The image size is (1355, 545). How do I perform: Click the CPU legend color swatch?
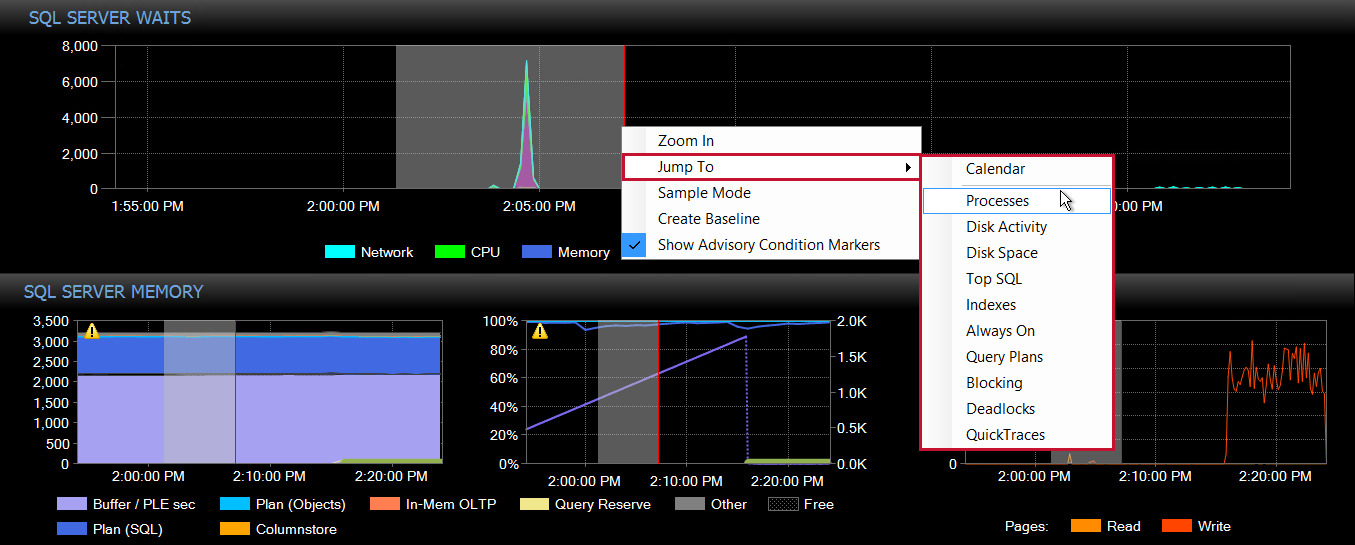450,252
